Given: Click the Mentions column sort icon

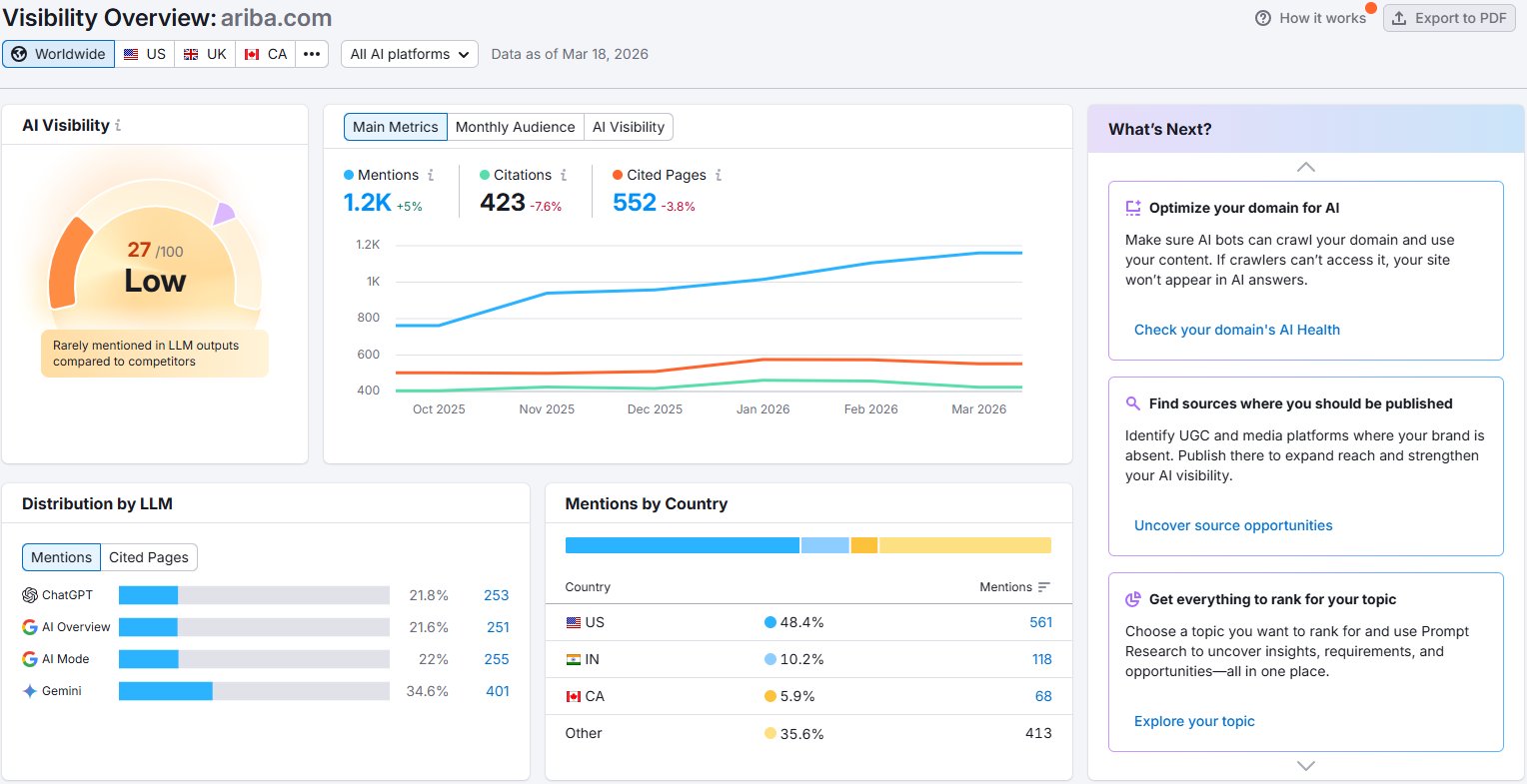Looking at the screenshot, I should (x=1044, y=587).
